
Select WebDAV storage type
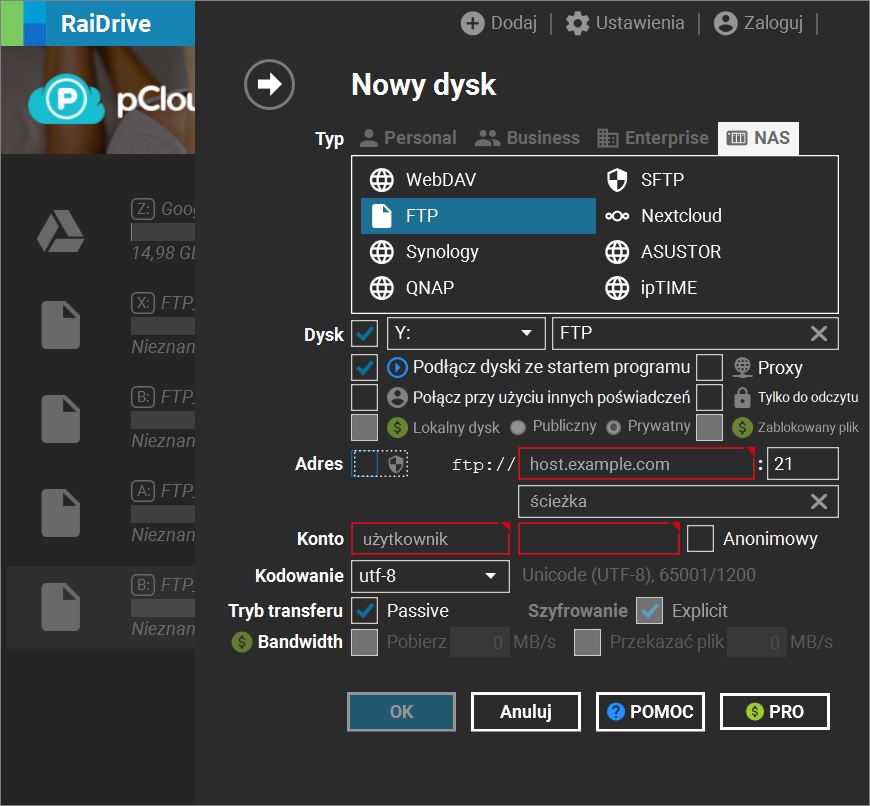point(478,180)
